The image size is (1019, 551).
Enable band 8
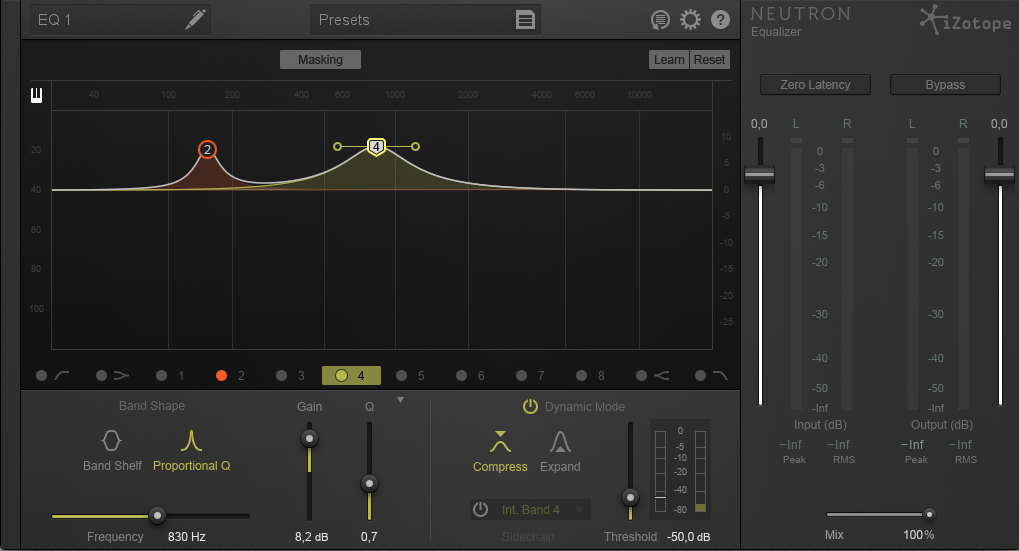582,376
